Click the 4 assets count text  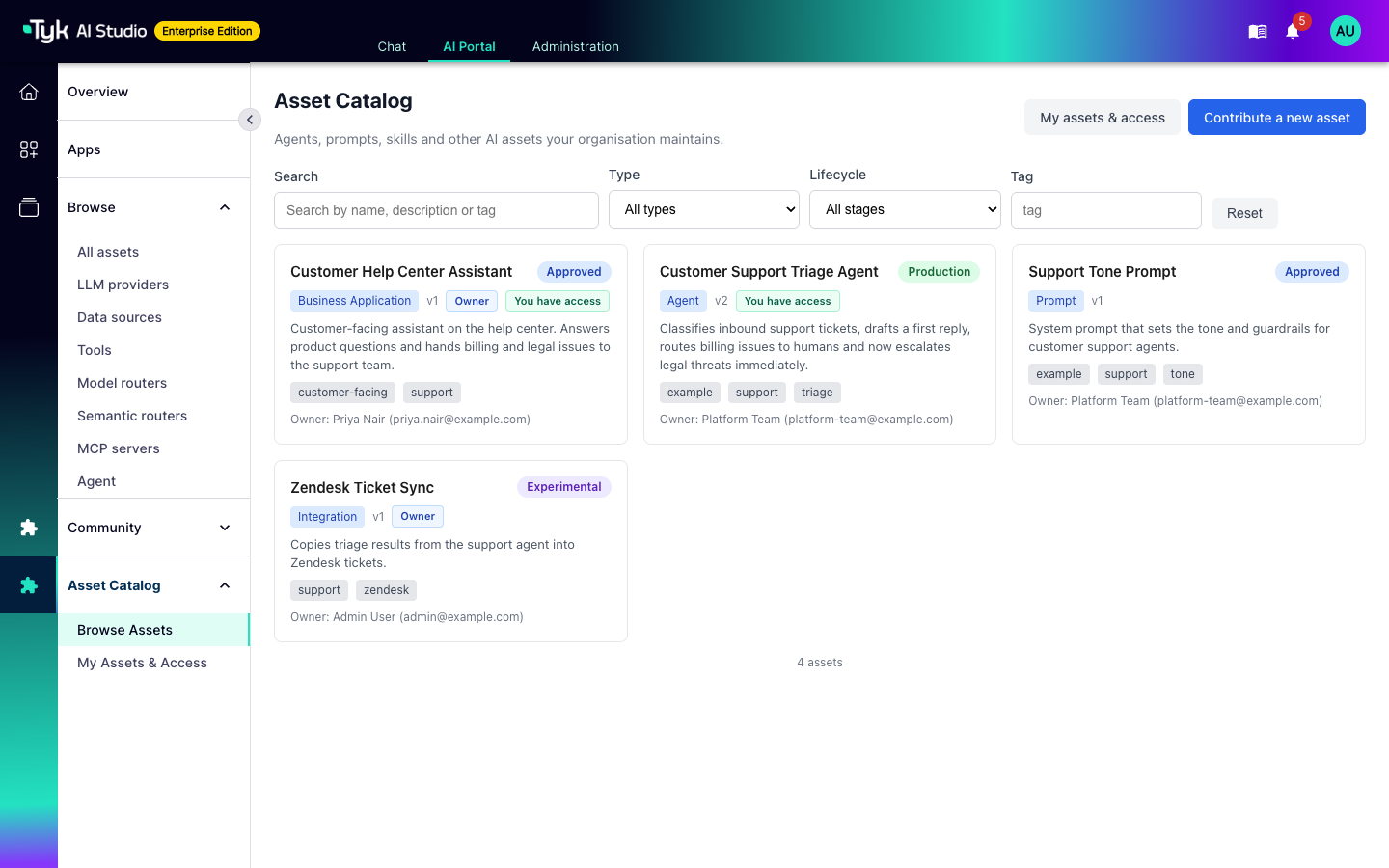pyautogui.click(x=820, y=663)
